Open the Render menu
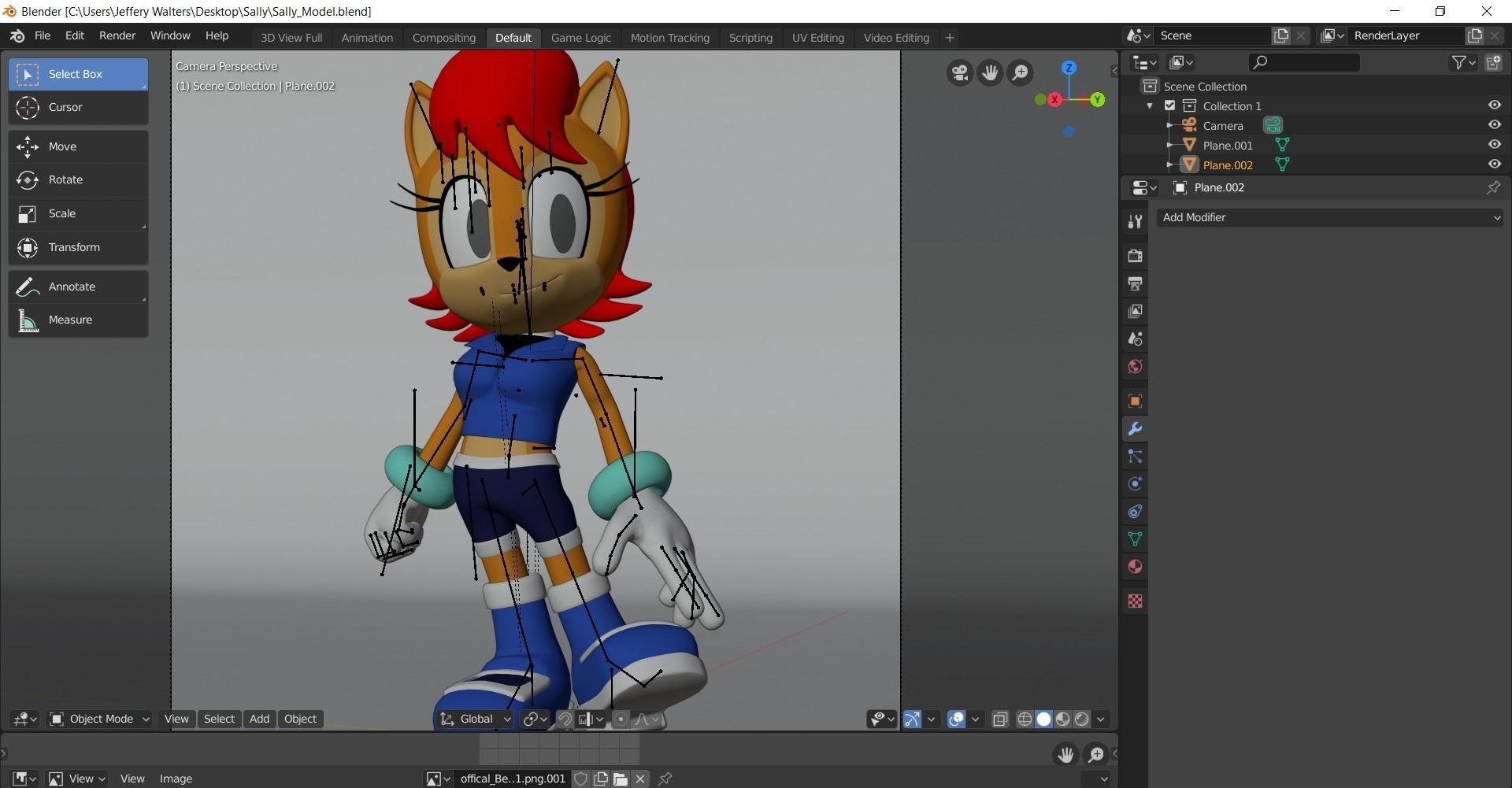 [117, 35]
